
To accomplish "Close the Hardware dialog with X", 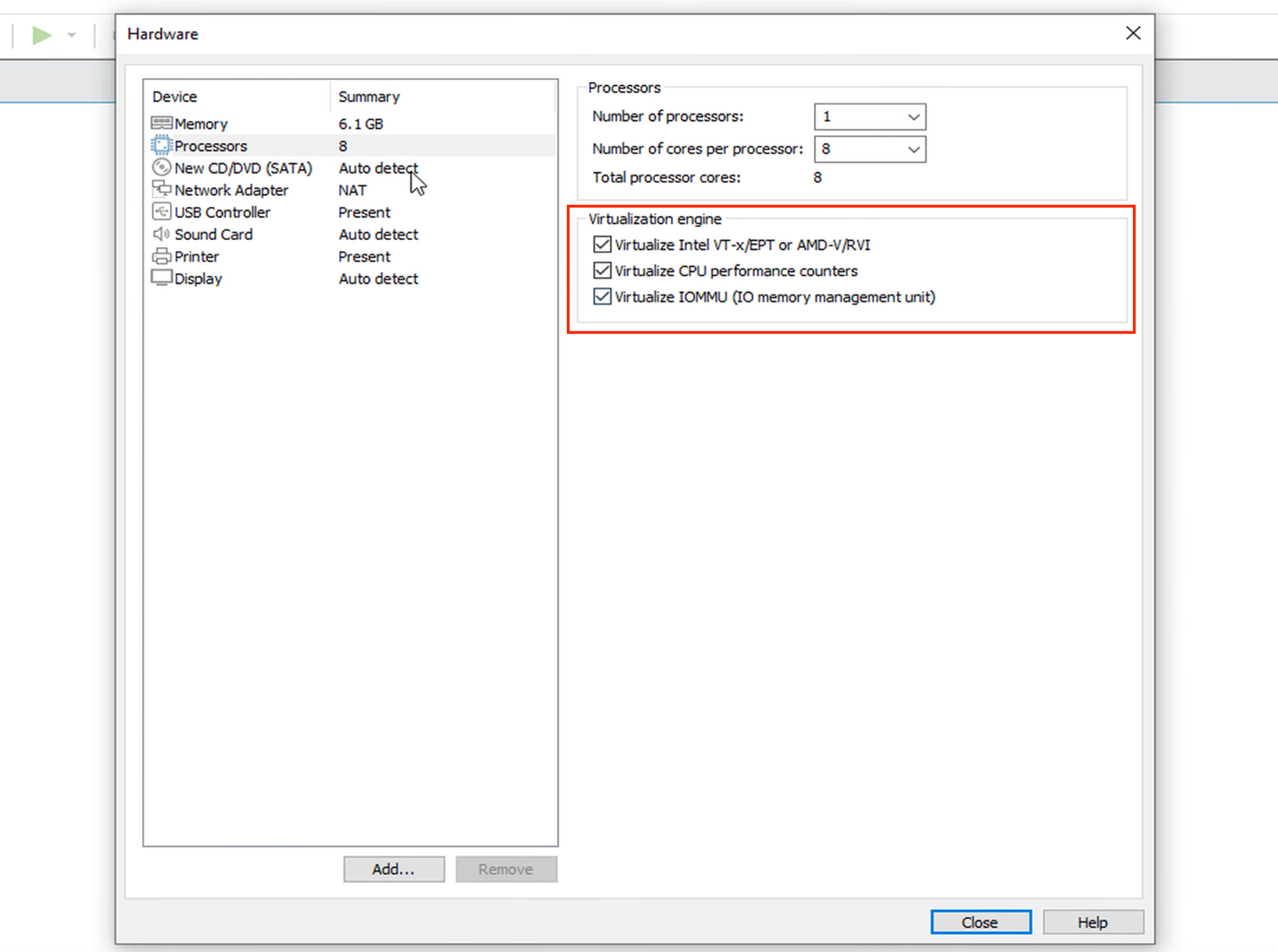I will [x=1133, y=33].
